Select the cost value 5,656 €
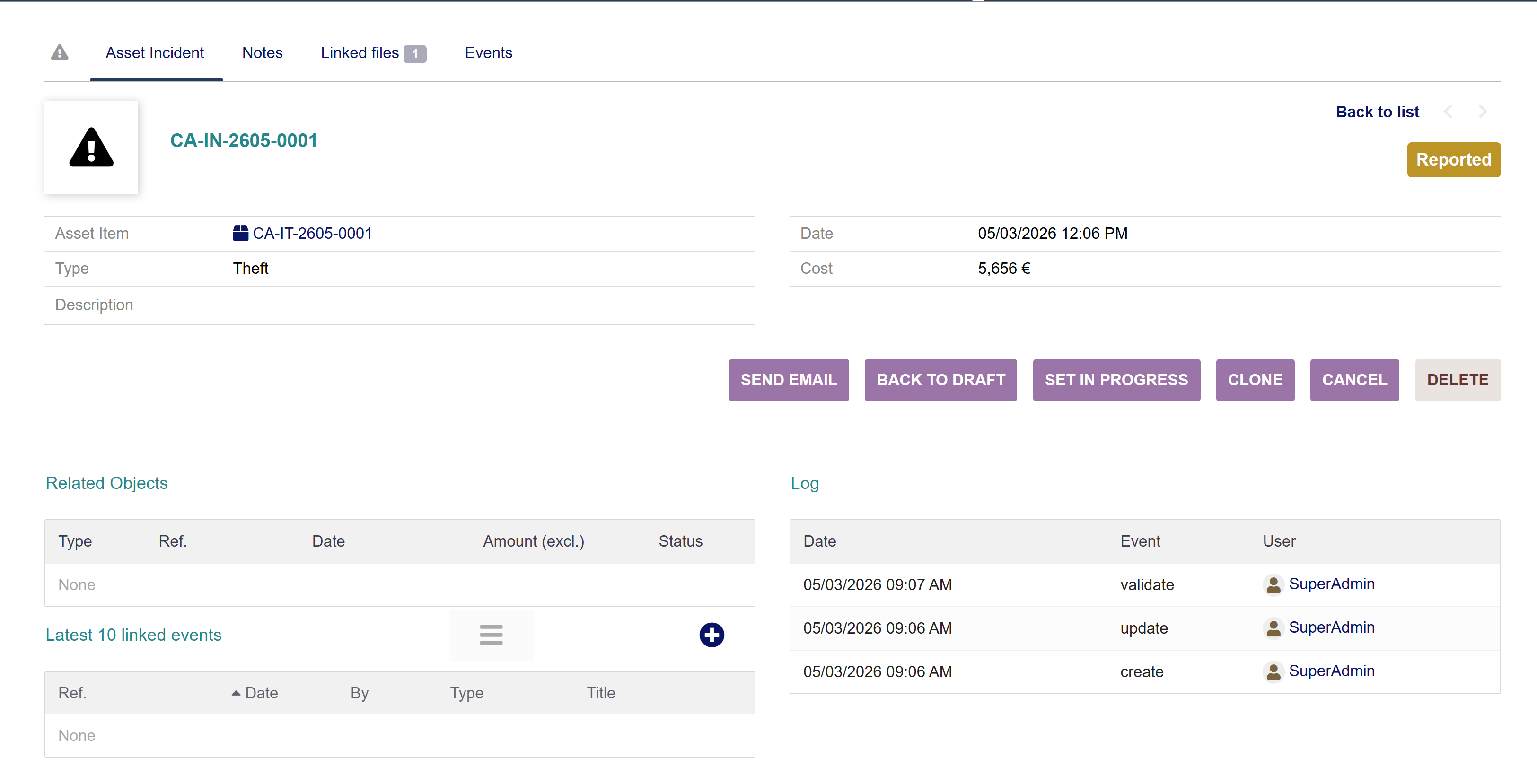This screenshot has height=784, width=1537. pos(1004,268)
